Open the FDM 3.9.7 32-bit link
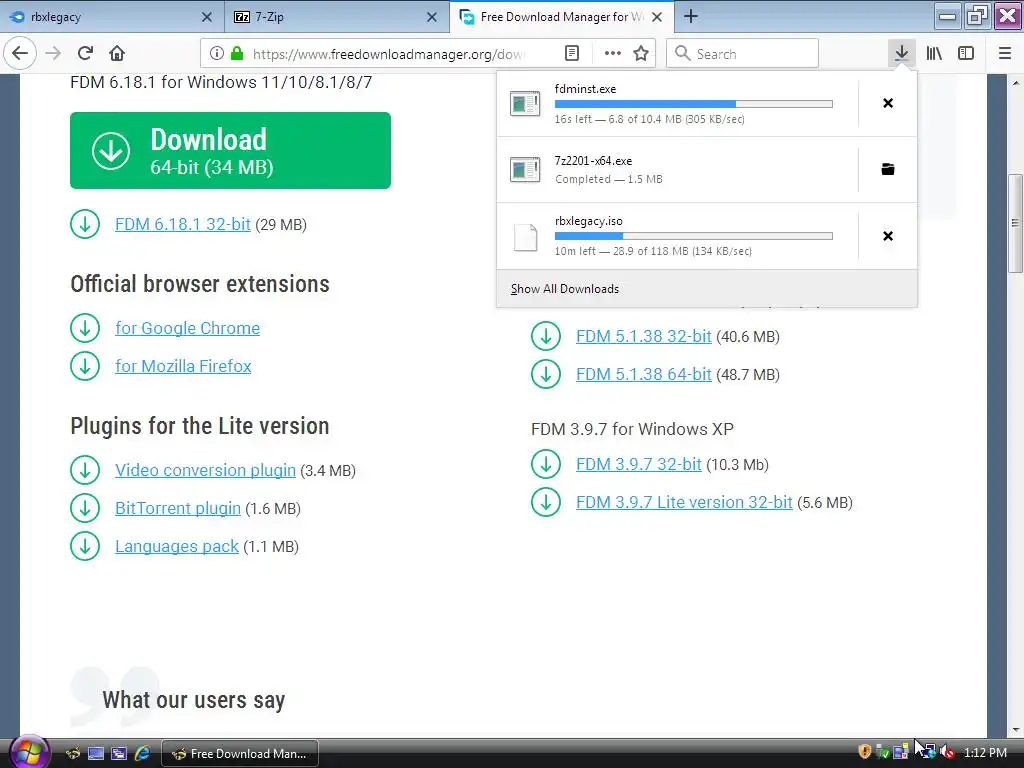Image resolution: width=1024 pixels, height=768 pixels. point(639,464)
